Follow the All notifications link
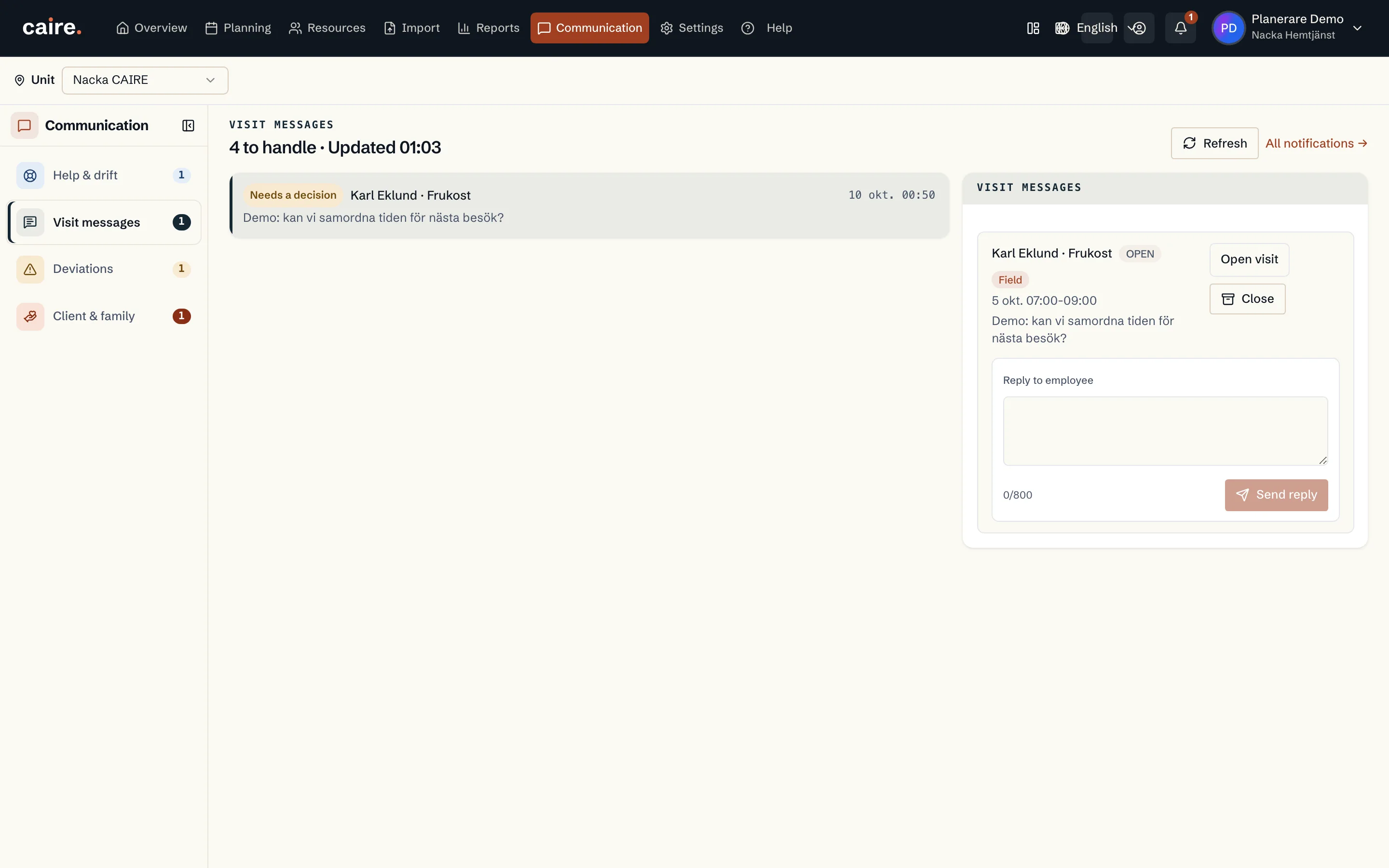 coord(1316,144)
